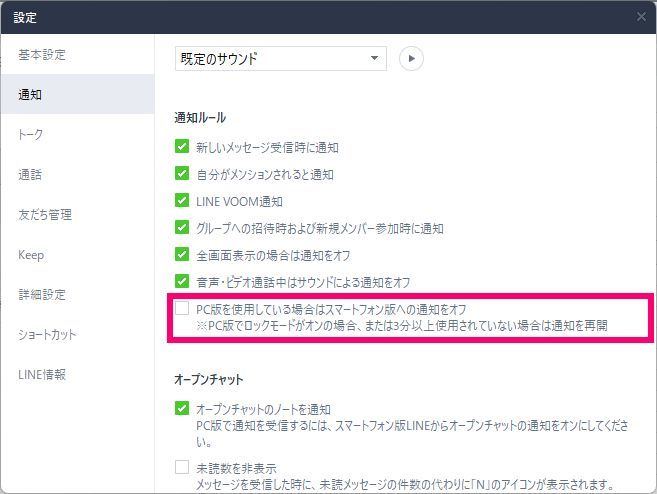Select the 通知 settings section
Screen dimensions: 657x494
click(77, 94)
